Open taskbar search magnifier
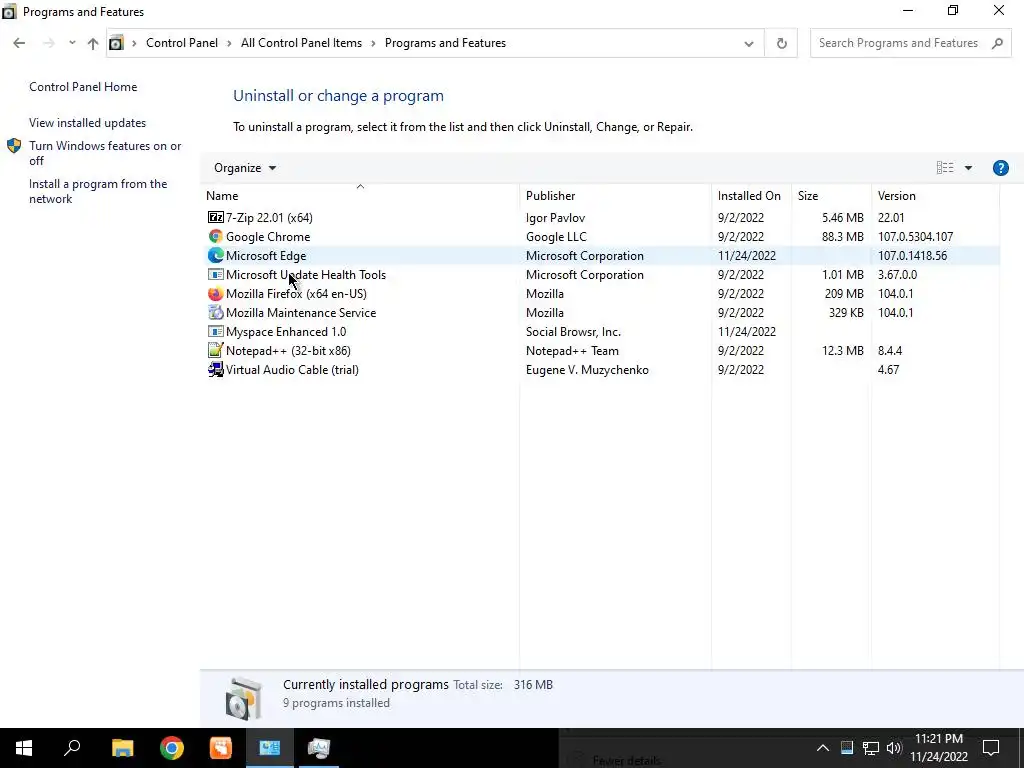 click(x=72, y=748)
